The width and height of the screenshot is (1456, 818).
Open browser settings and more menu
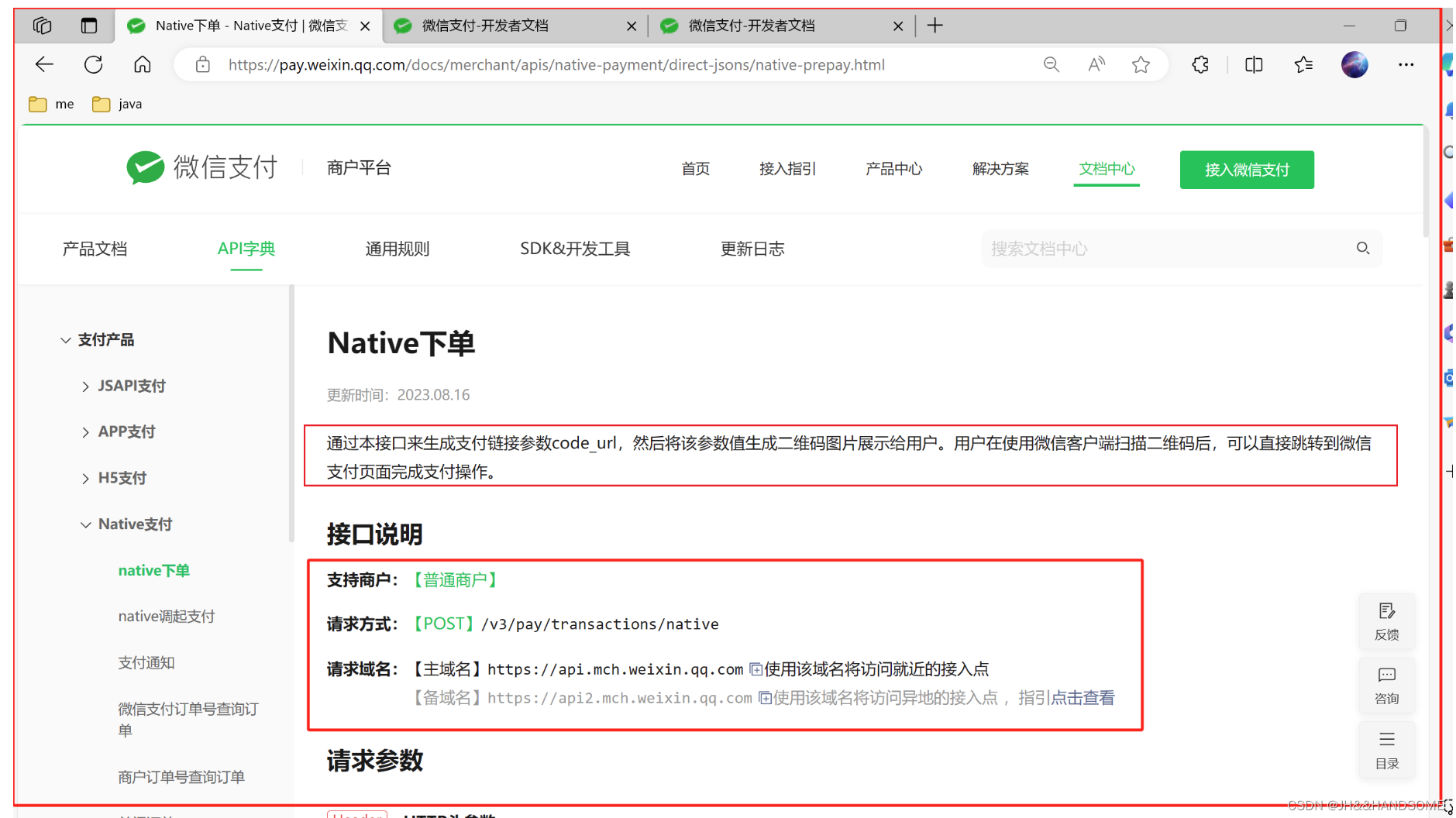coord(1406,65)
